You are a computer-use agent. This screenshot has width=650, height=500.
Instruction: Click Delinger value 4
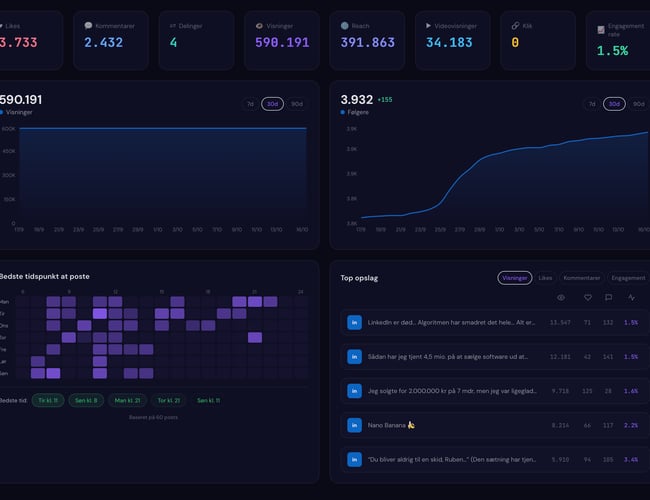tap(173, 42)
